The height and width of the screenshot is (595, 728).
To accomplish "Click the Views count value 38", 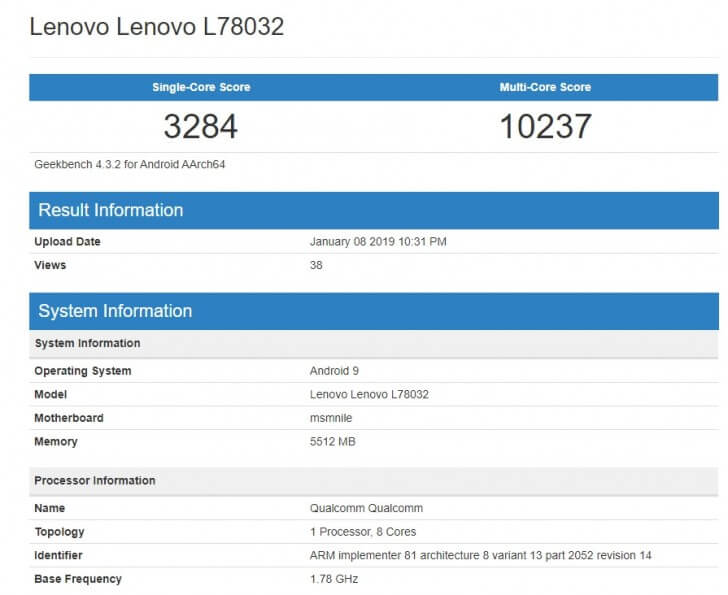I will pyautogui.click(x=317, y=265).
